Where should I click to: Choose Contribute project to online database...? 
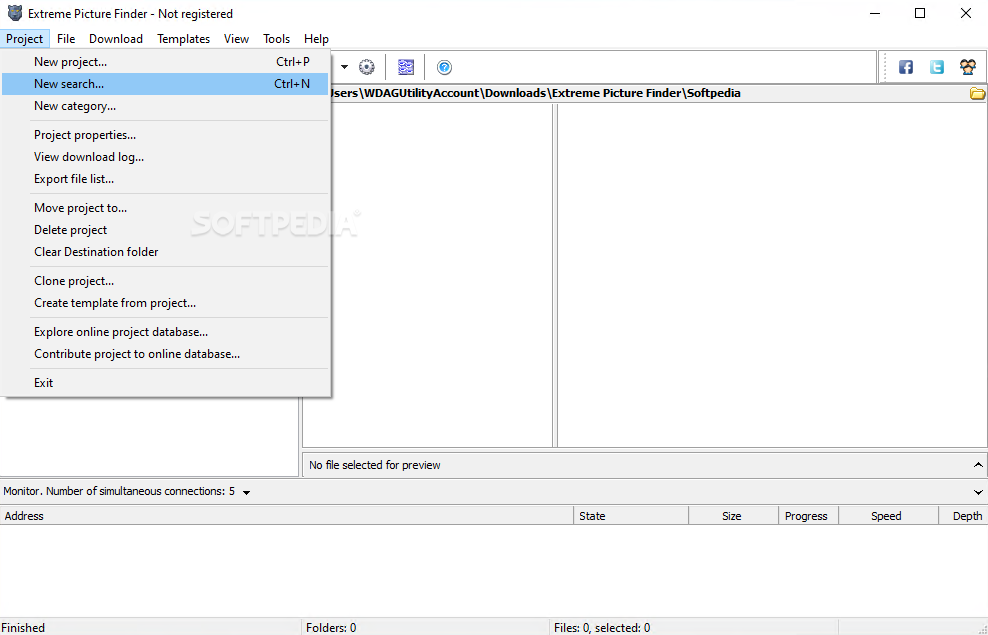click(165, 354)
